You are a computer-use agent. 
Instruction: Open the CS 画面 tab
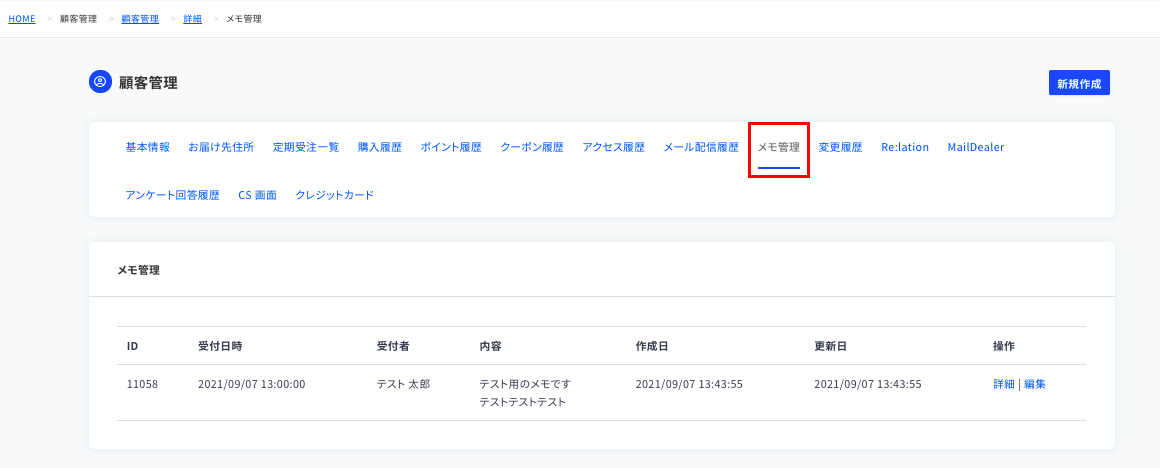tap(257, 195)
